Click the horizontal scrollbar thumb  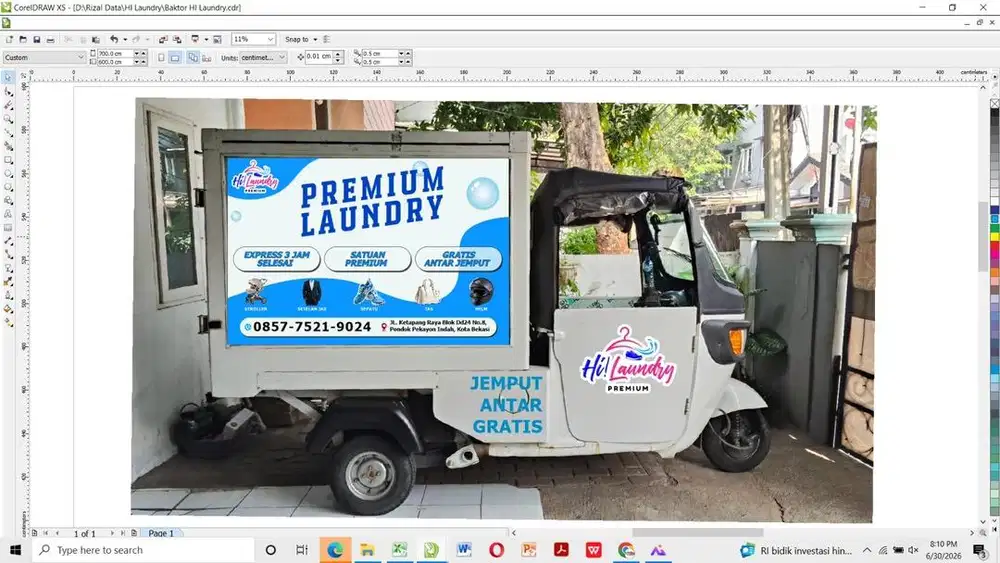tap(698, 532)
